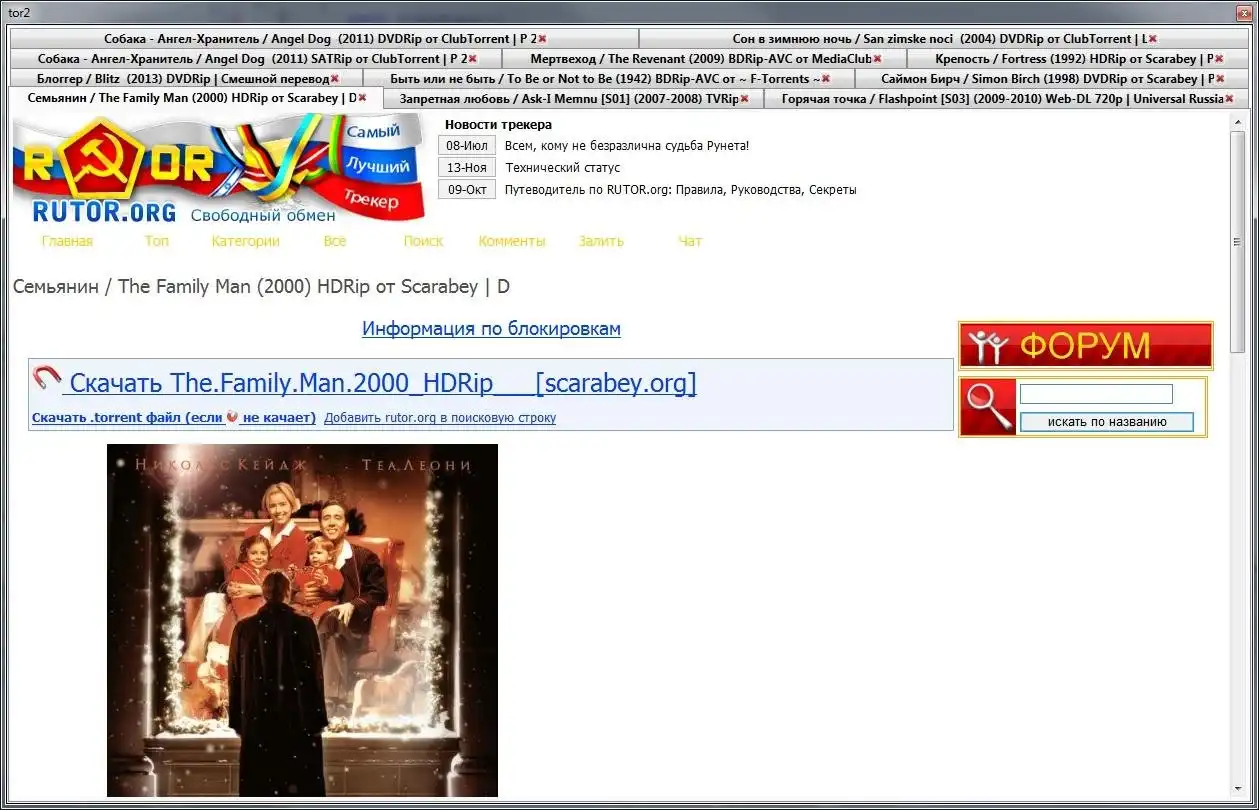
Task: Open the Fortress (1992) tab
Action: [x=1076, y=59]
